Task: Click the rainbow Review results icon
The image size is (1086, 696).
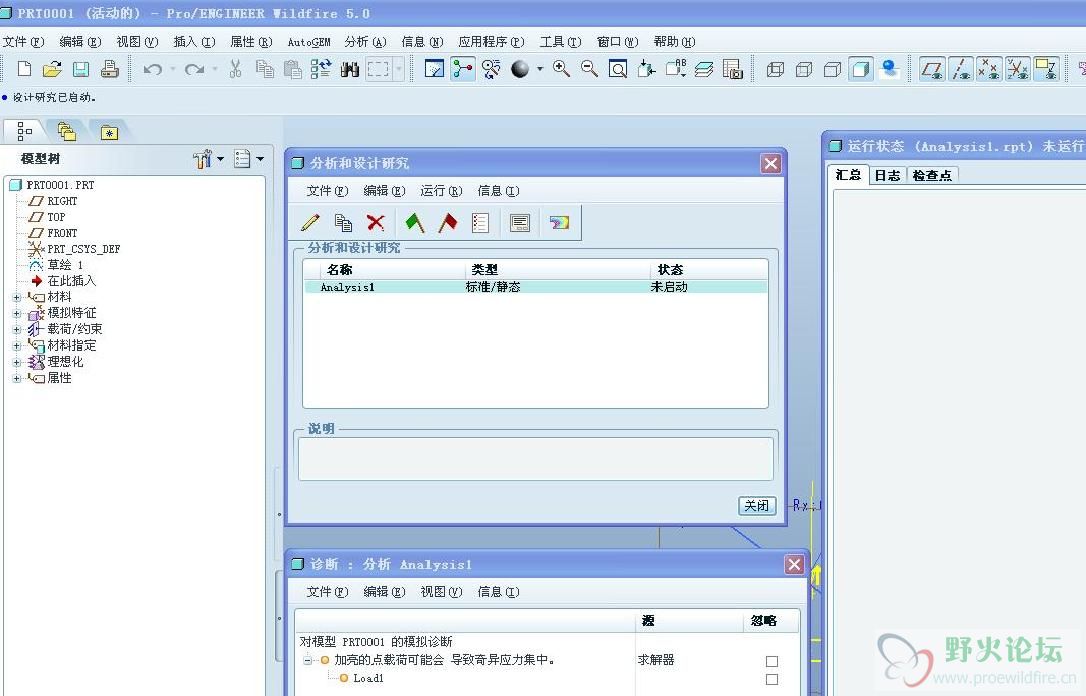Action: pyautogui.click(x=560, y=222)
